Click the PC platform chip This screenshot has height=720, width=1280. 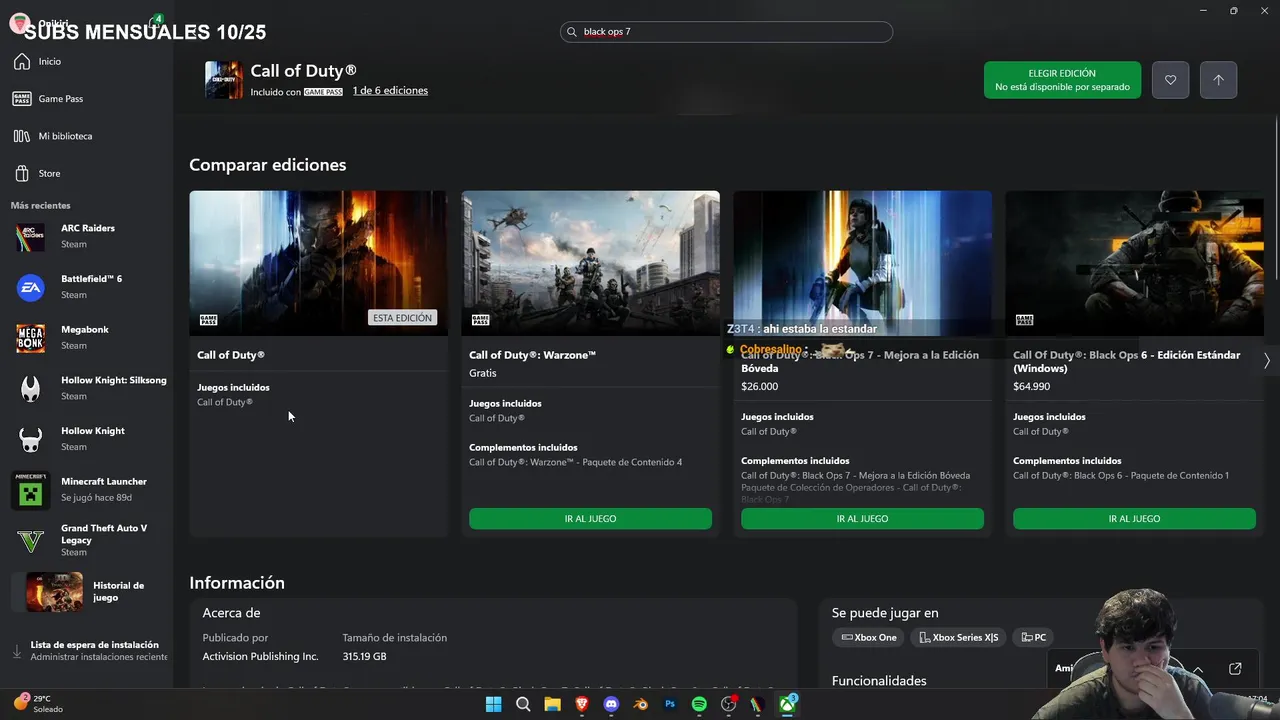[x=1034, y=638]
